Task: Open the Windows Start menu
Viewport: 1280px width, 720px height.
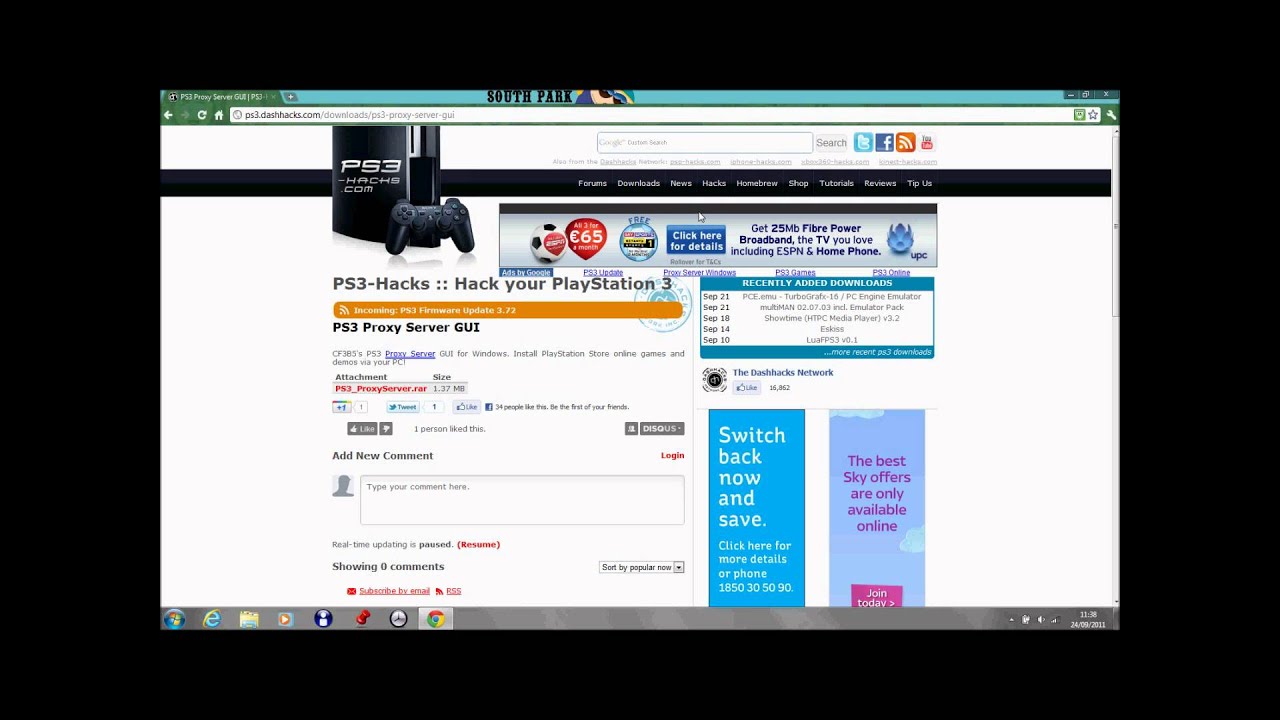Action: pyautogui.click(x=175, y=619)
